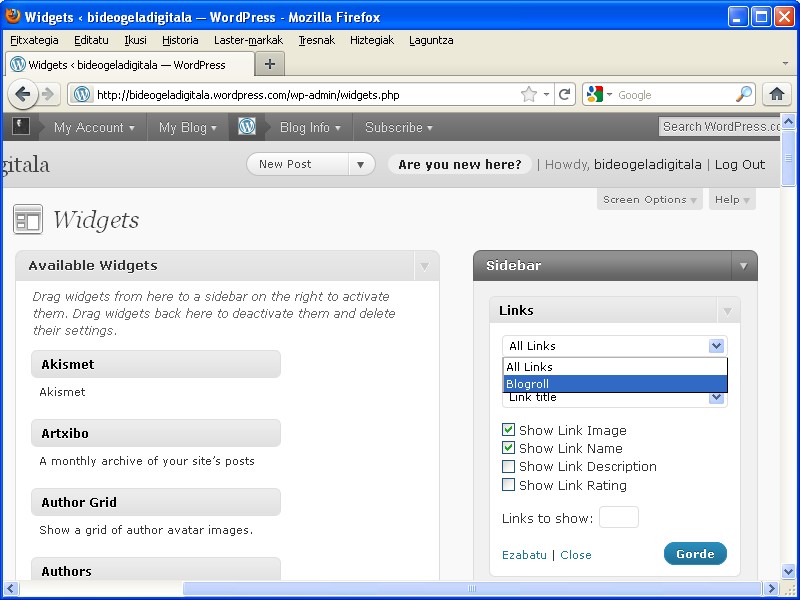The width and height of the screenshot is (800, 600).
Task: Select the Artxibo widget title bar
Action: tap(156, 433)
